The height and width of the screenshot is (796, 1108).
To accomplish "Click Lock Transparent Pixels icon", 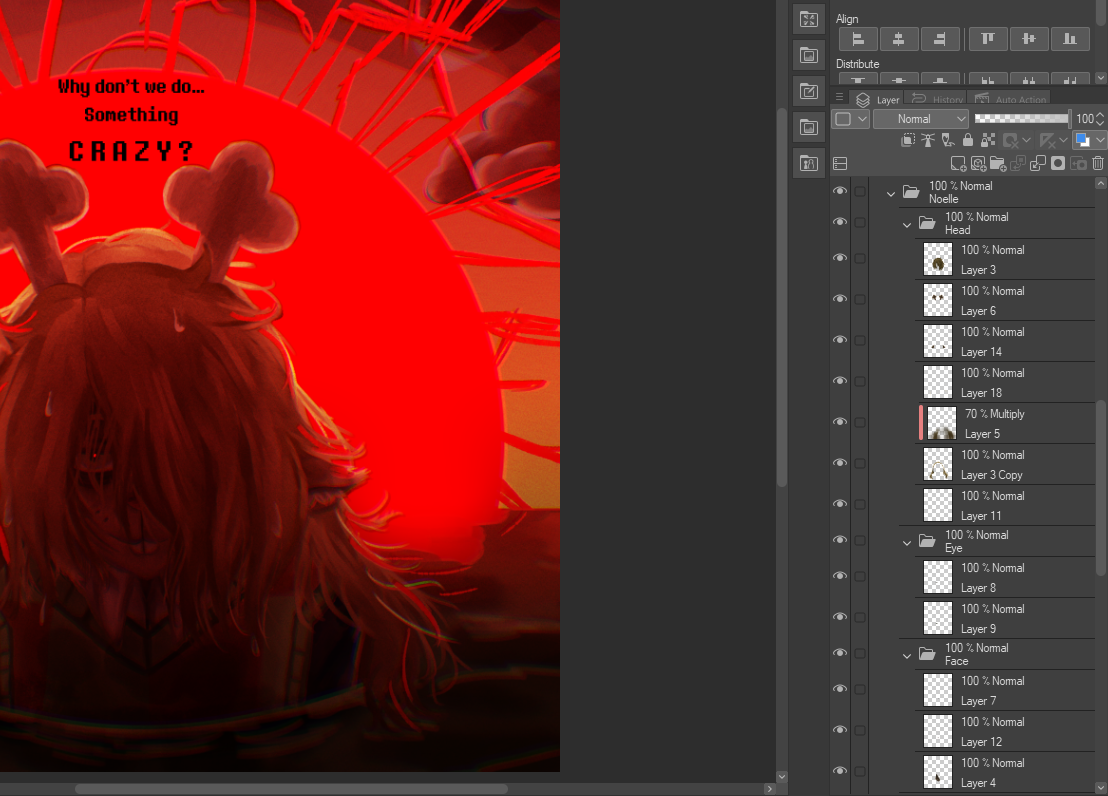I will click(988, 141).
